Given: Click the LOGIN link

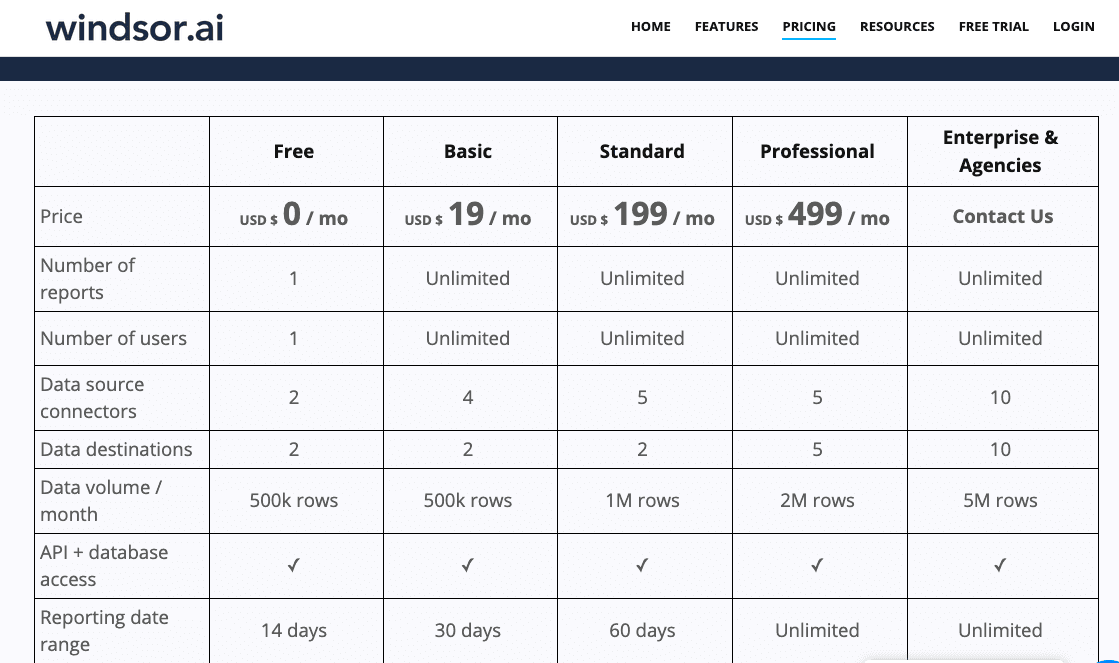Looking at the screenshot, I should click(x=1073, y=27).
